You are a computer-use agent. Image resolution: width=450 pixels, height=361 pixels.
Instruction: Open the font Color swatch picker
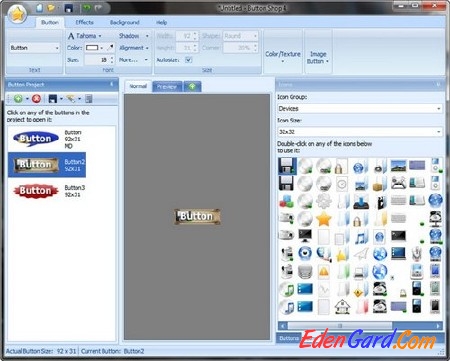coord(95,48)
